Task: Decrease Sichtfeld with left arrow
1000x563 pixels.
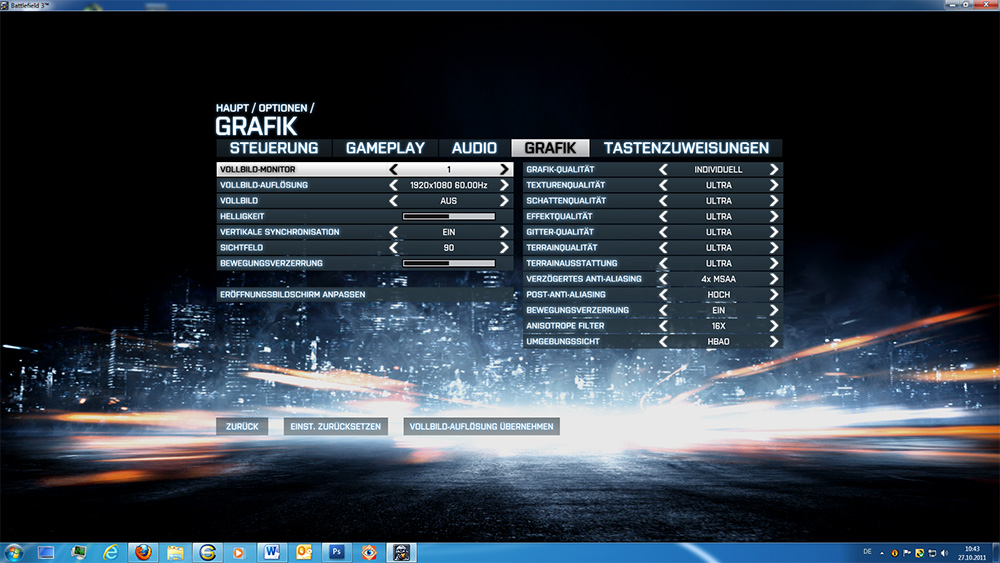Action: click(393, 247)
